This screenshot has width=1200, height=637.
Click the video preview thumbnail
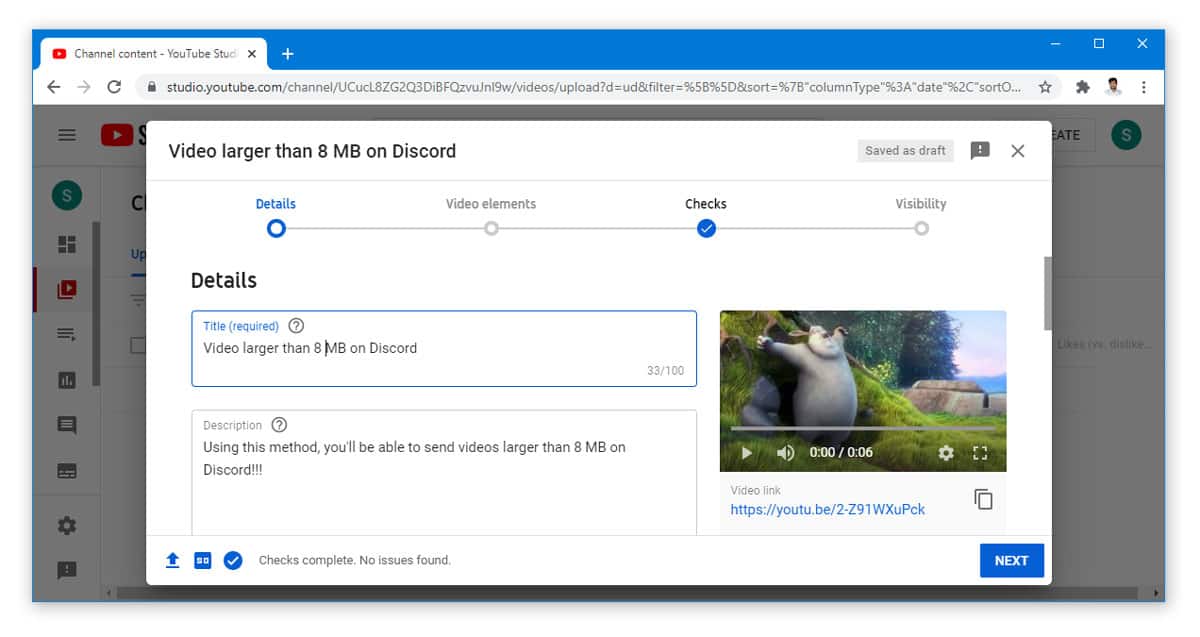pyautogui.click(x=863, y=391)
